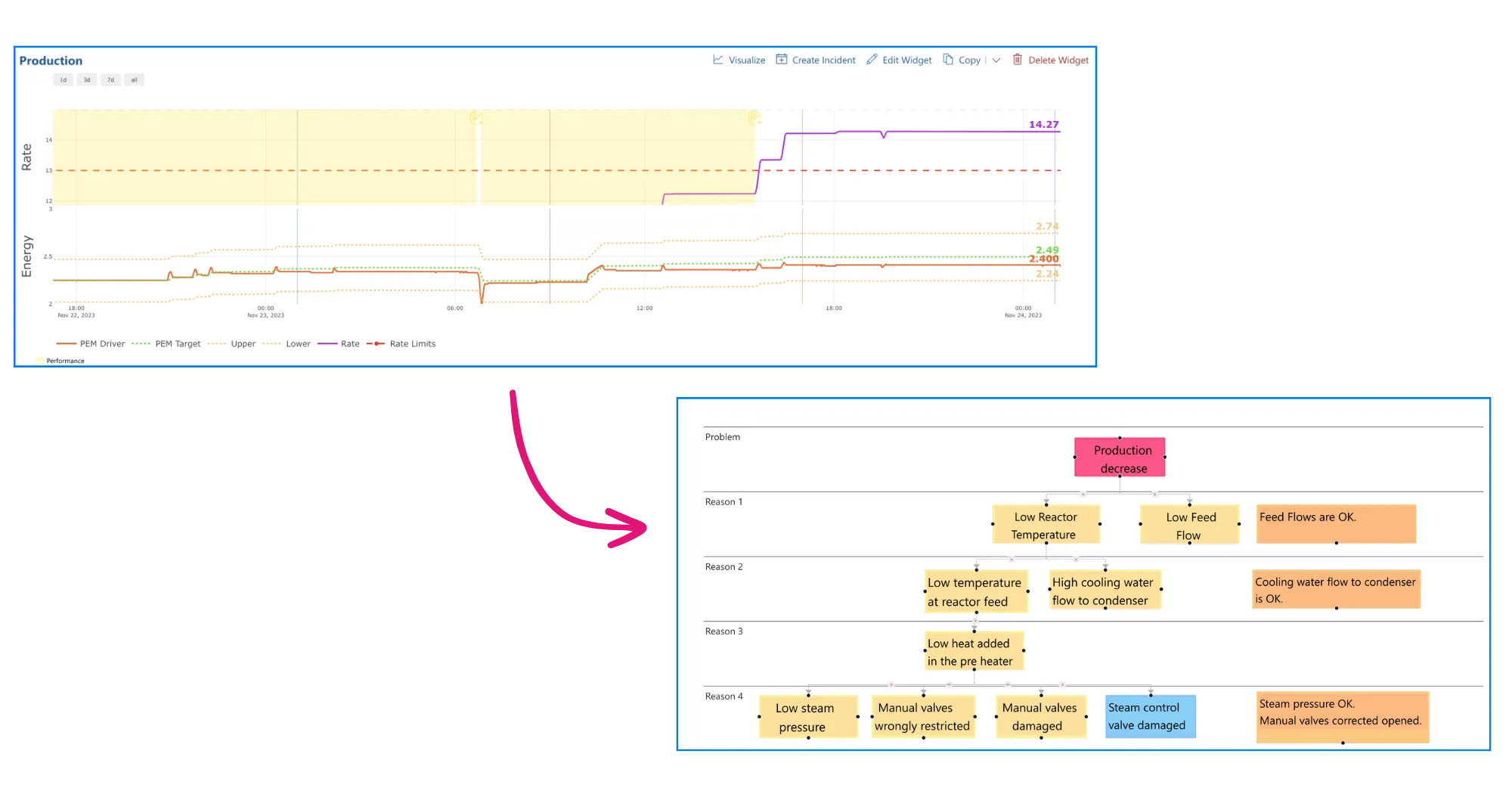Click the 2.24 lower limit value

[1047, 274]
